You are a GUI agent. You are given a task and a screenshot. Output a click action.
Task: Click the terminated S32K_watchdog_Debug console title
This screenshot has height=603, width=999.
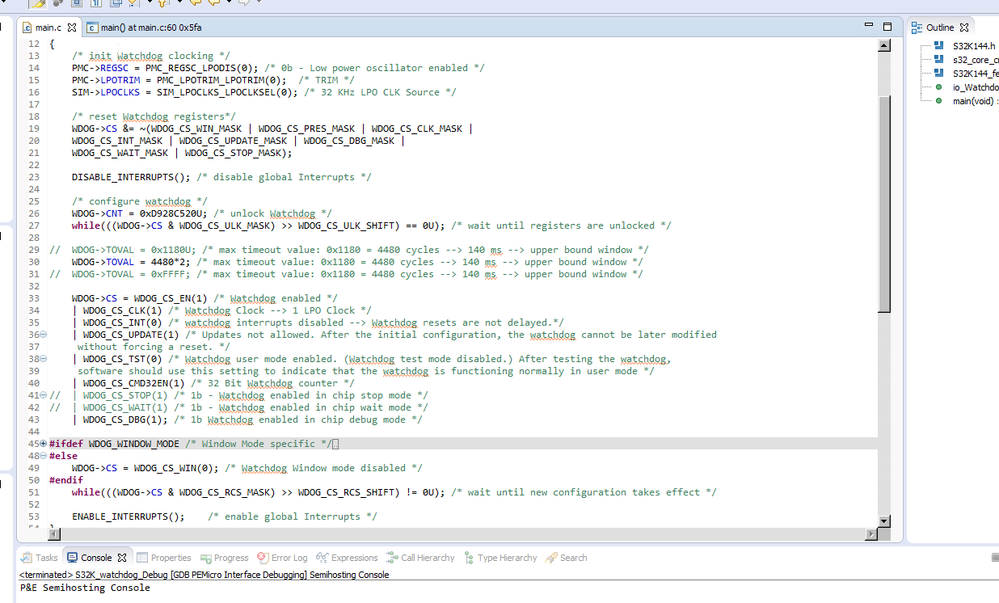(x=204, y=575)
